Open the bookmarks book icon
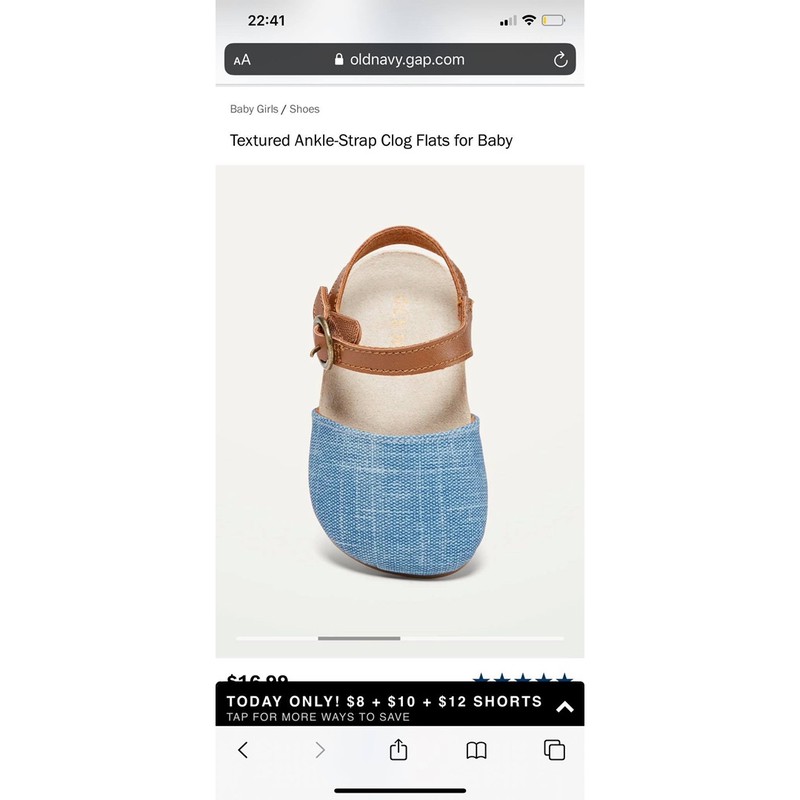Screen dimensions: 800x800 tap(477, 750)
